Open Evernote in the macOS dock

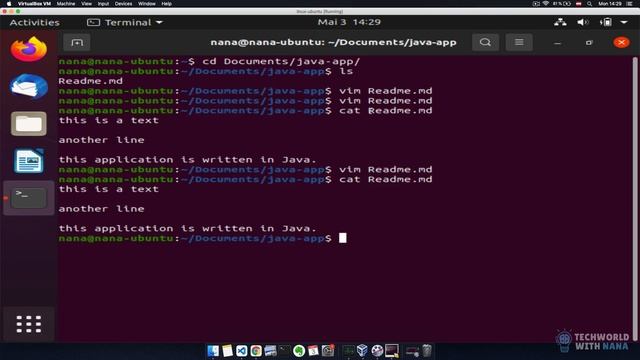coord(299,351)
